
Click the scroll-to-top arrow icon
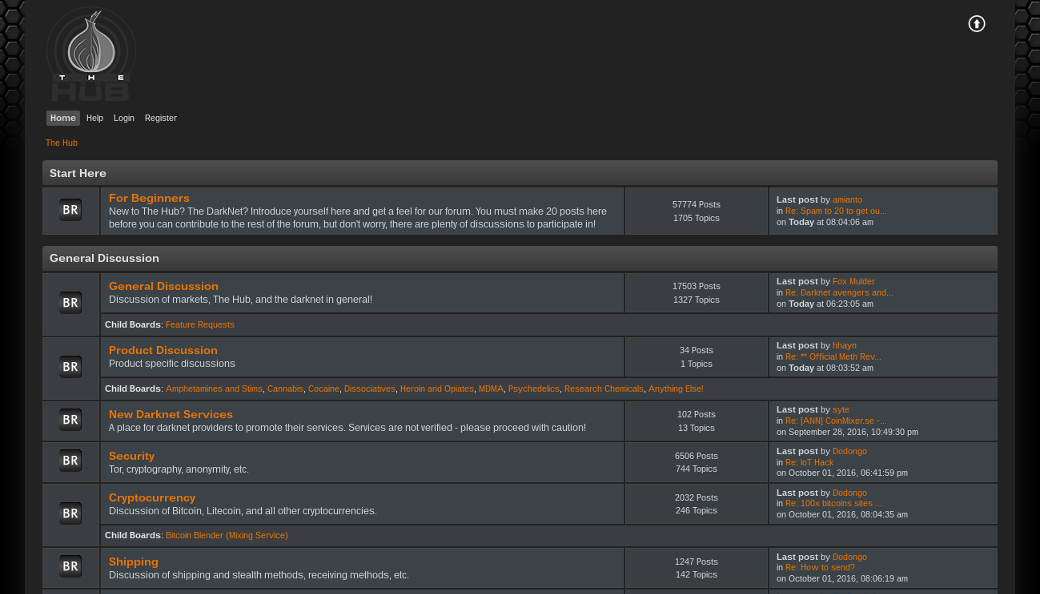(976, 23)
